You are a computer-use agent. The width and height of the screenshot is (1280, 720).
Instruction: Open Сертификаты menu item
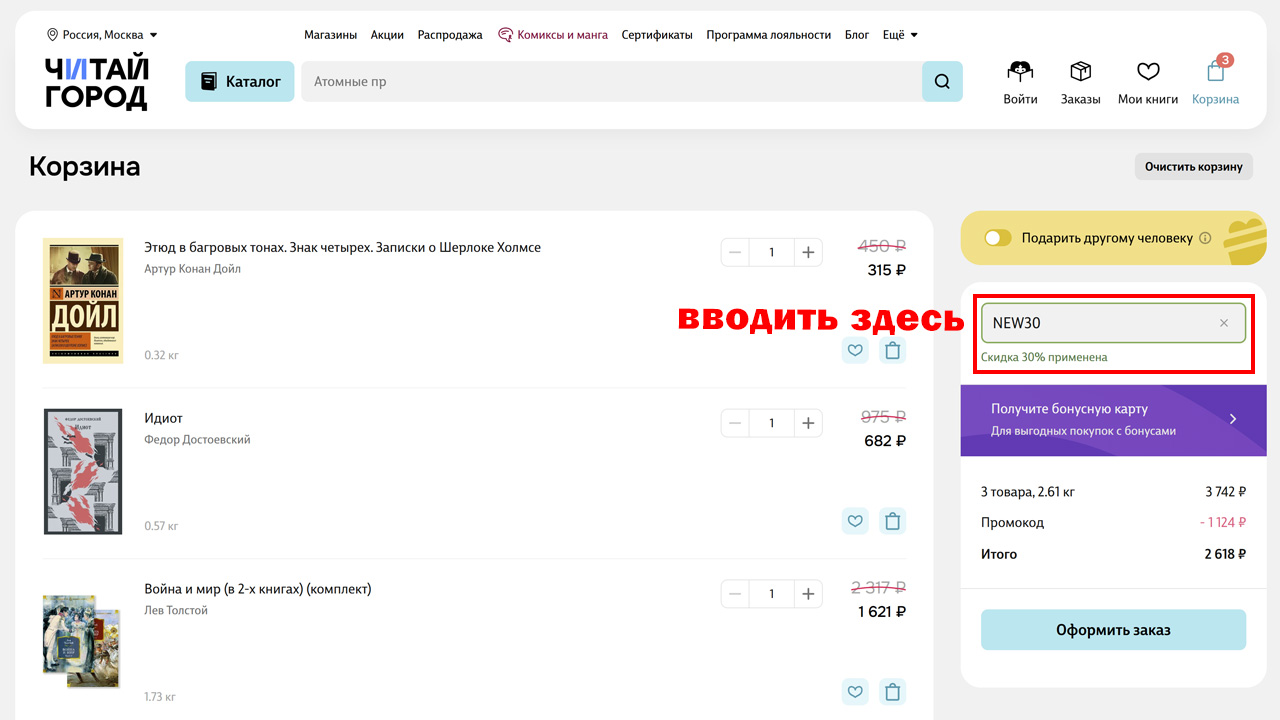(657, 35)
